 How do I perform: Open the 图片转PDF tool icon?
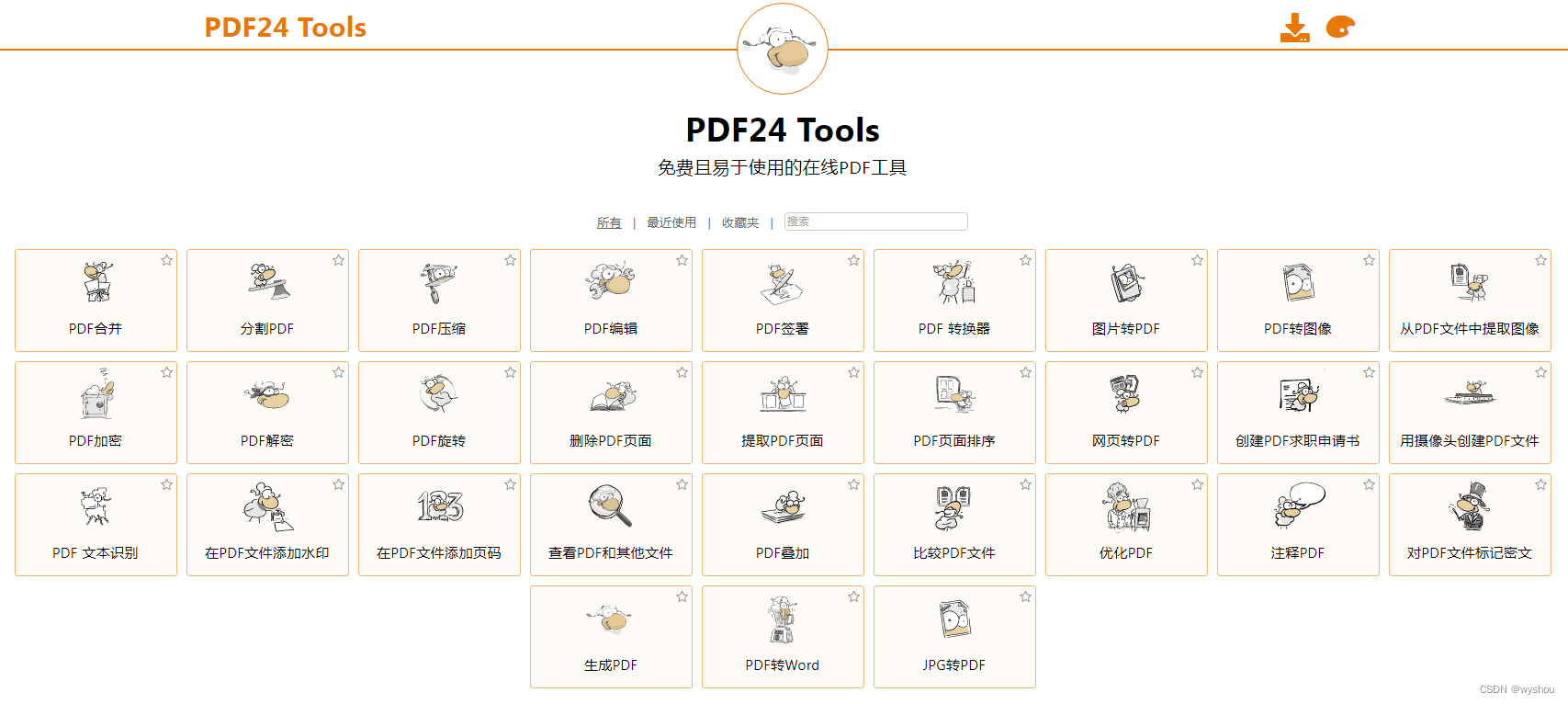click(1126, 283)
